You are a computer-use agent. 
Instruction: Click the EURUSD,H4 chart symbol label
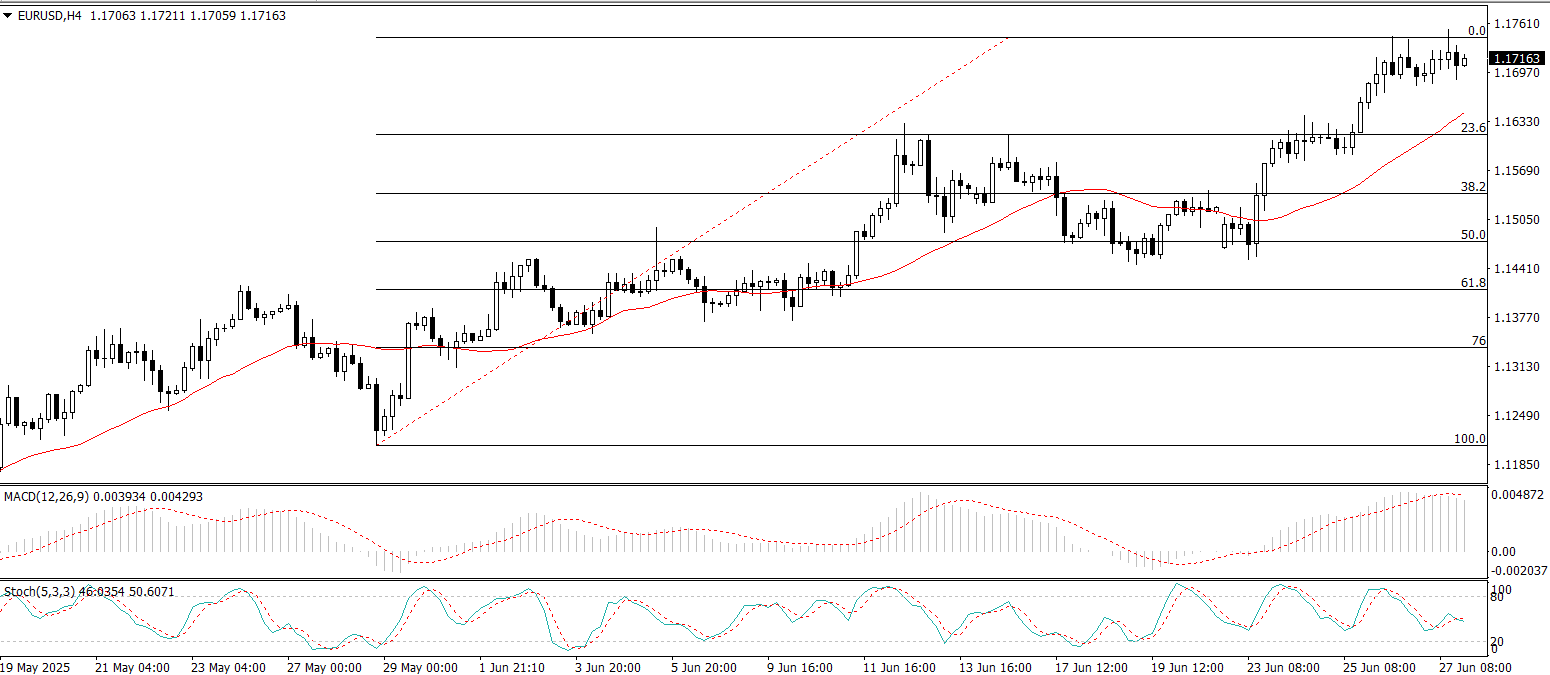click(x=49, y=16)
